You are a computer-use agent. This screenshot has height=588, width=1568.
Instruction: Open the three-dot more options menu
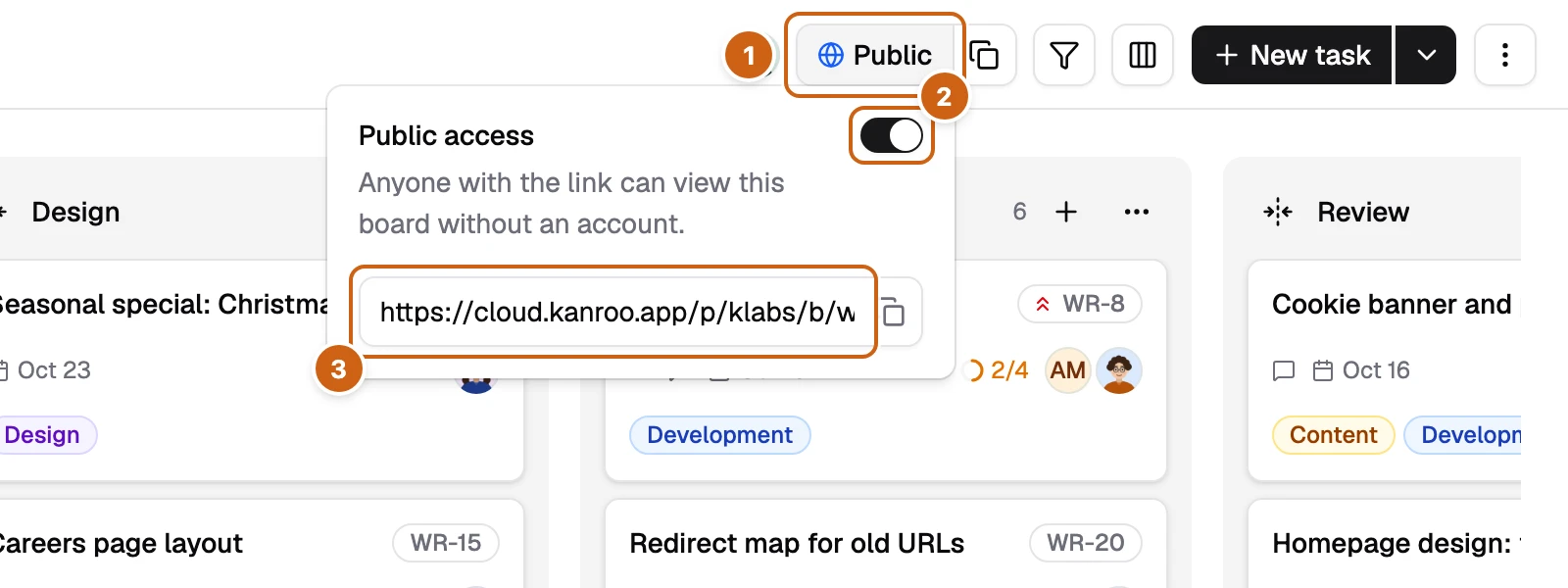click(x=1505, y=55)
